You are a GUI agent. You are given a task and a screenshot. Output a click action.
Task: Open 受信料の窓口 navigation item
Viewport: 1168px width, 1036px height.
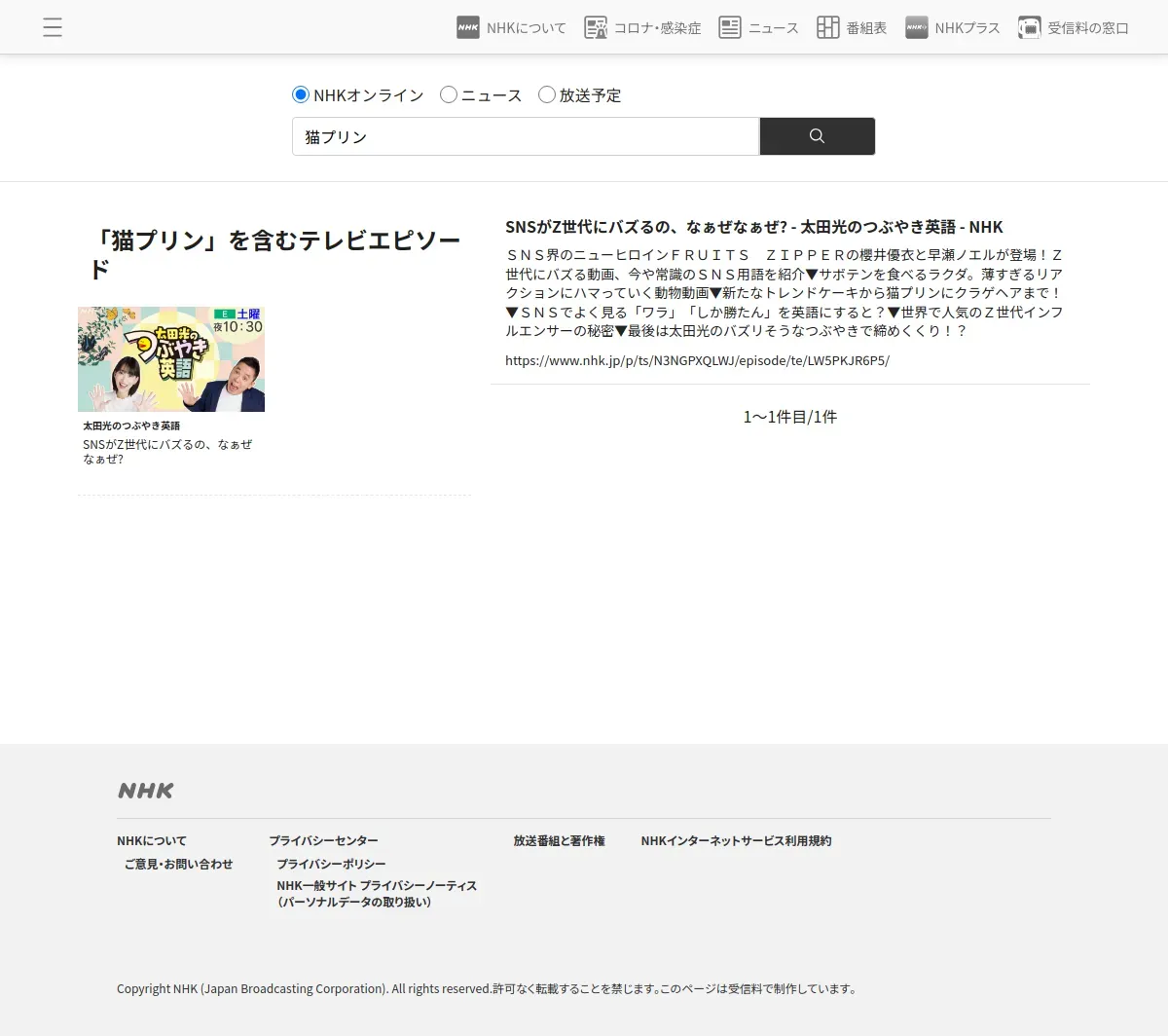(x=1088, y=28)
